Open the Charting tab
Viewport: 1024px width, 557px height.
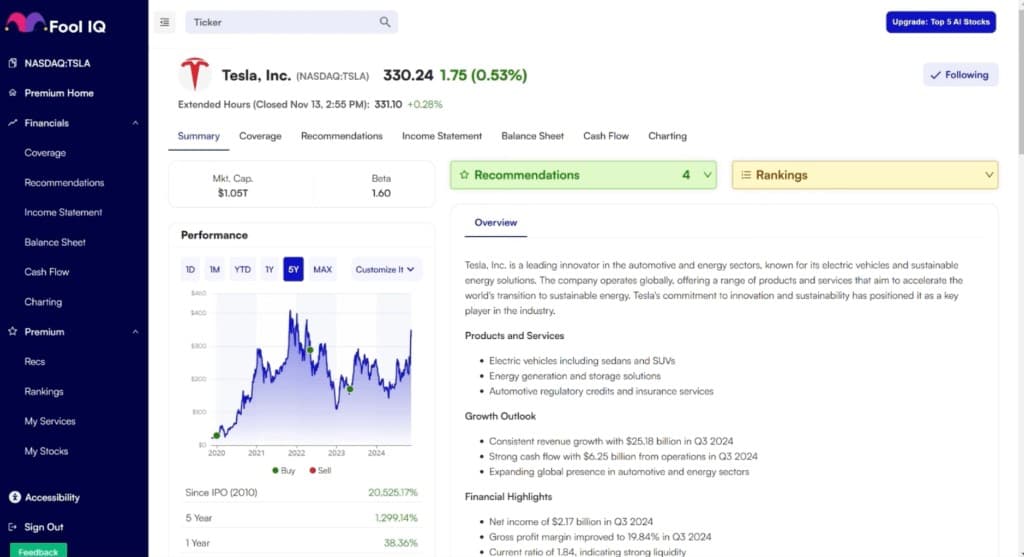point(667,136)
